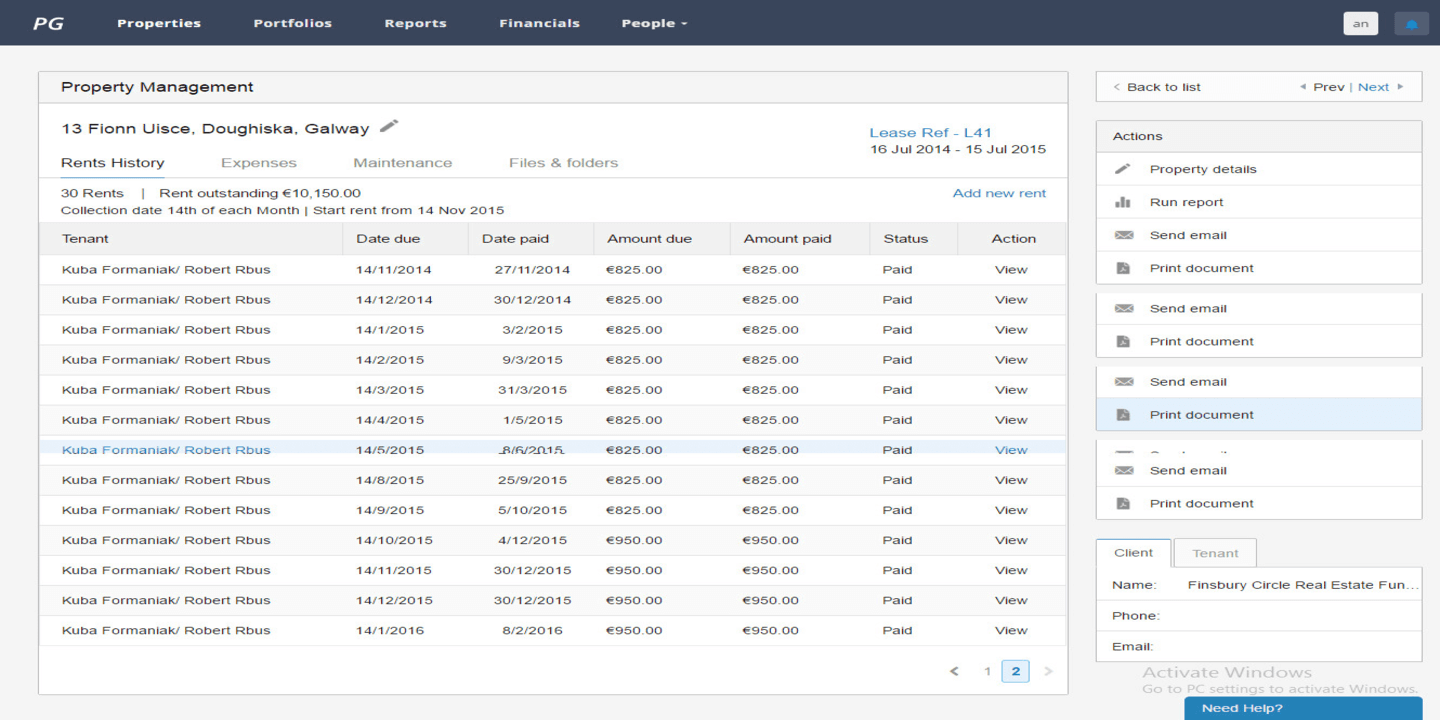The height and width of the screenshot is (720, 1440).
Task: View the rent due 14/8/2015
Action: click(1011, 479)
